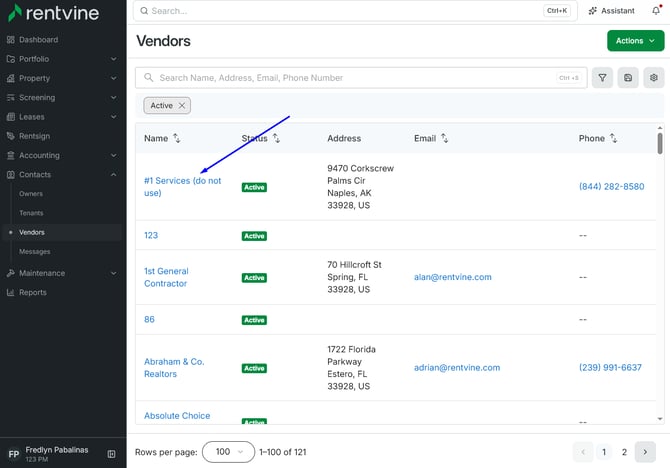Click the Maintenance tools icon
This screenshot has height=468, width=670.
tap(11, 273)
